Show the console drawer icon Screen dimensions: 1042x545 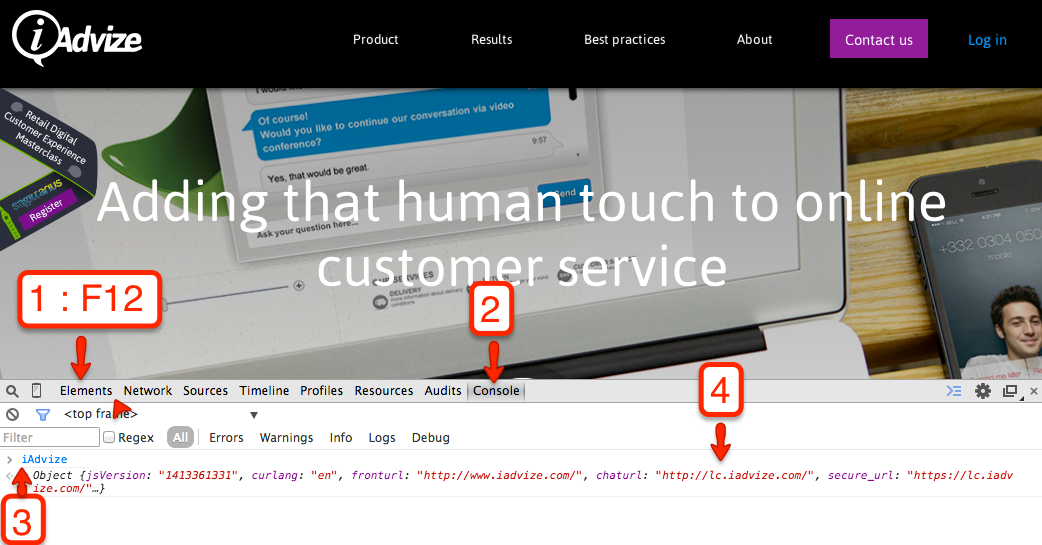[954, 391]
